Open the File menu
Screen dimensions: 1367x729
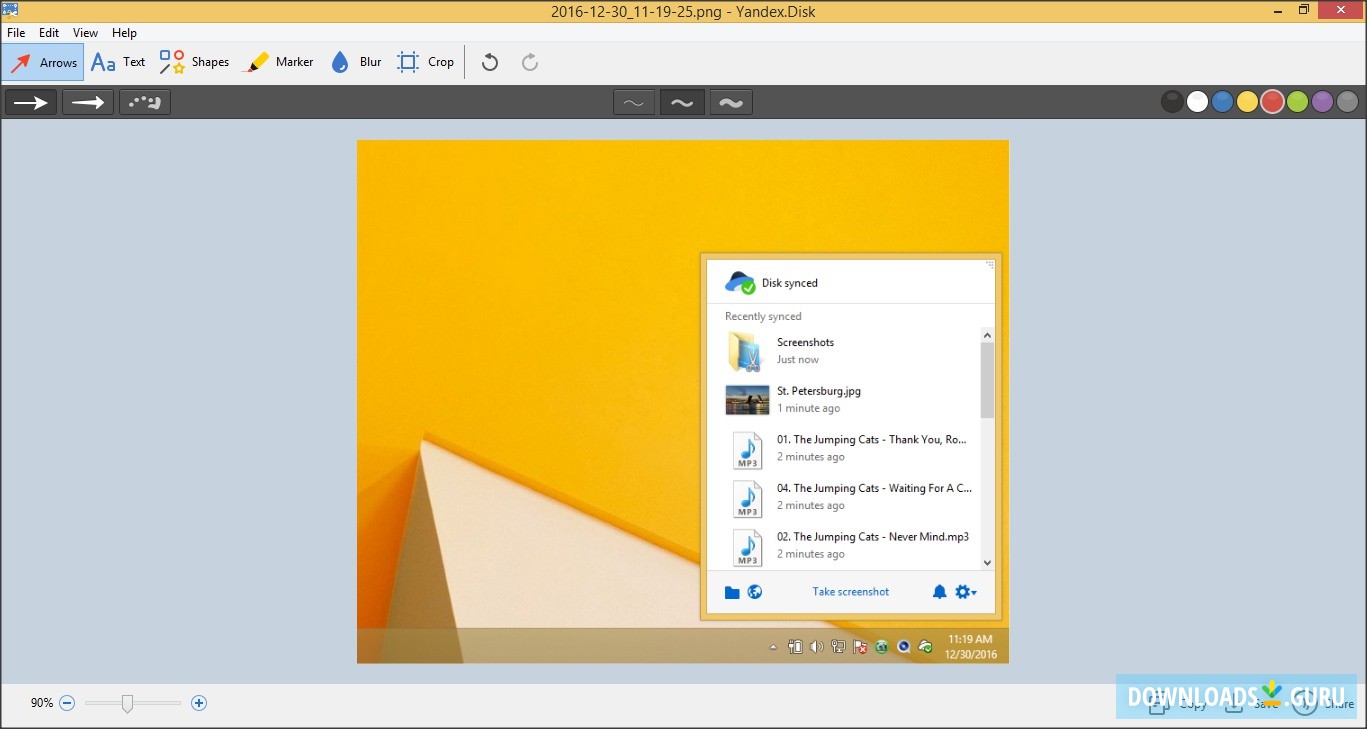(16, 33)
